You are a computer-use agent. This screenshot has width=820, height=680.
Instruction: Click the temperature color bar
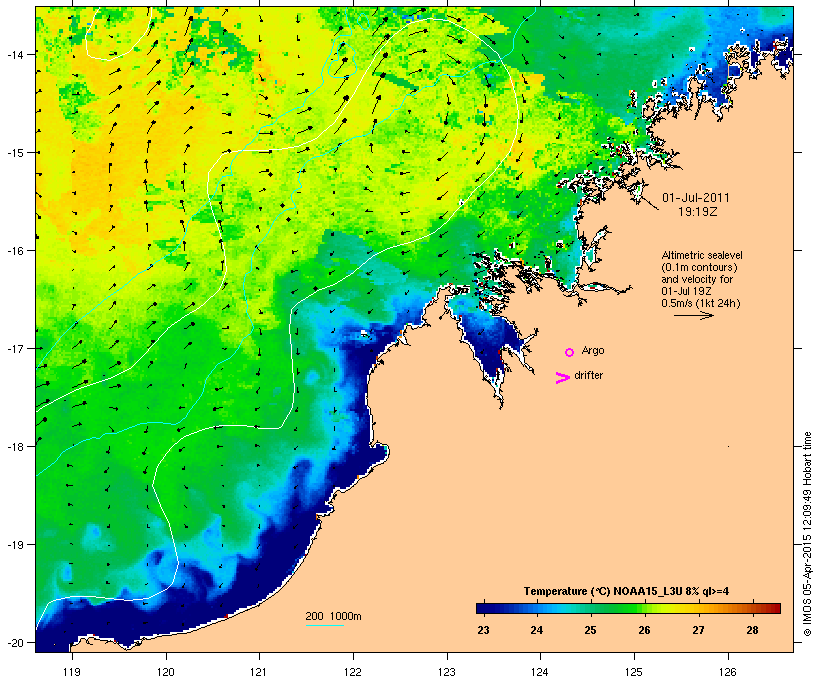pos(629,608)
